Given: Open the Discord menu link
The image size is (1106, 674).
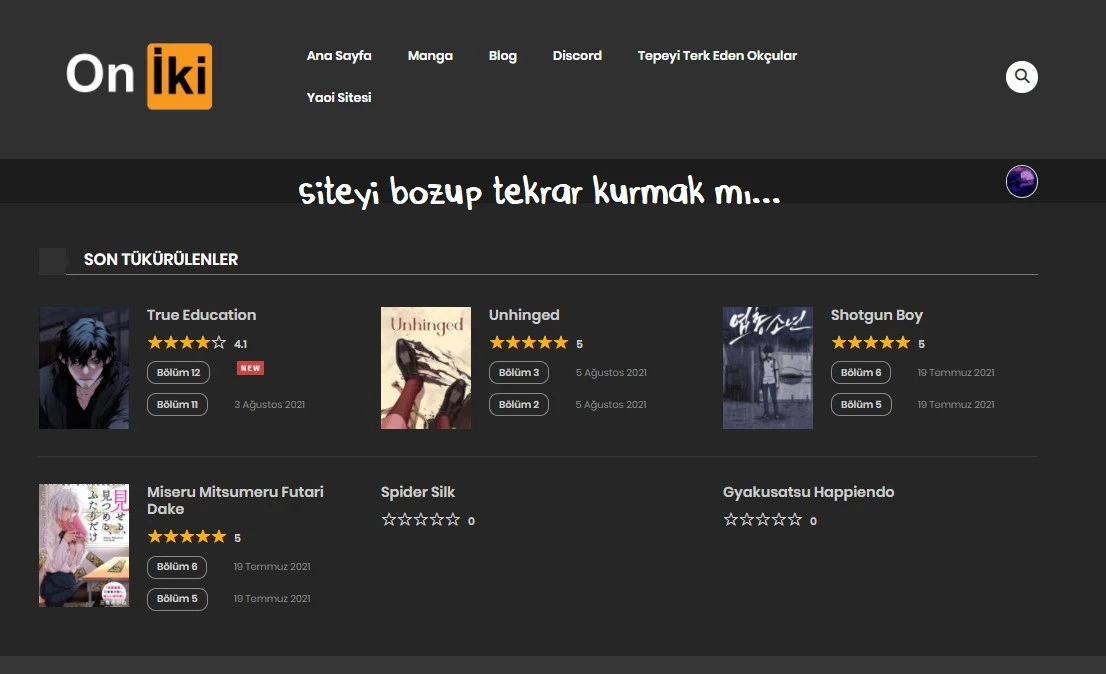Looking at the screenshot, I should pyautogui.click(x=577, y=56).
